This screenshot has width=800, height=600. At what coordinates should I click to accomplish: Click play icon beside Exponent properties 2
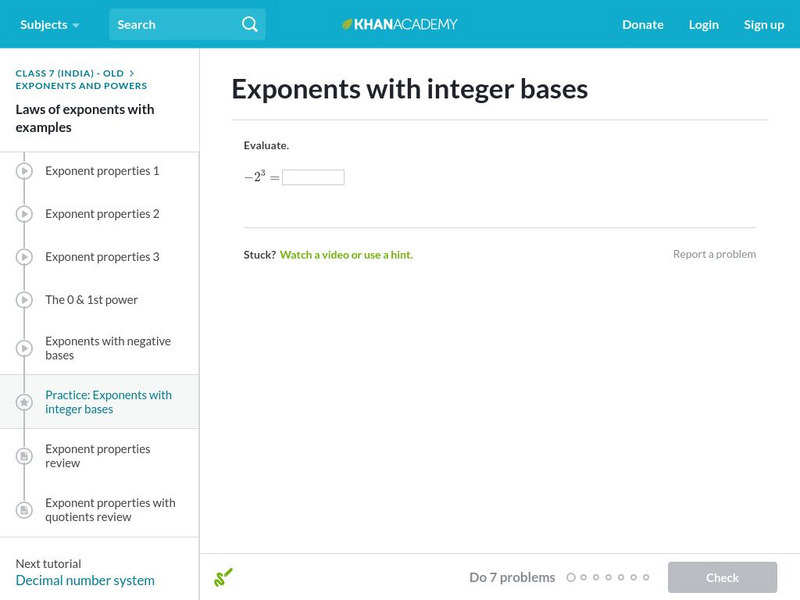pos(24,214)
